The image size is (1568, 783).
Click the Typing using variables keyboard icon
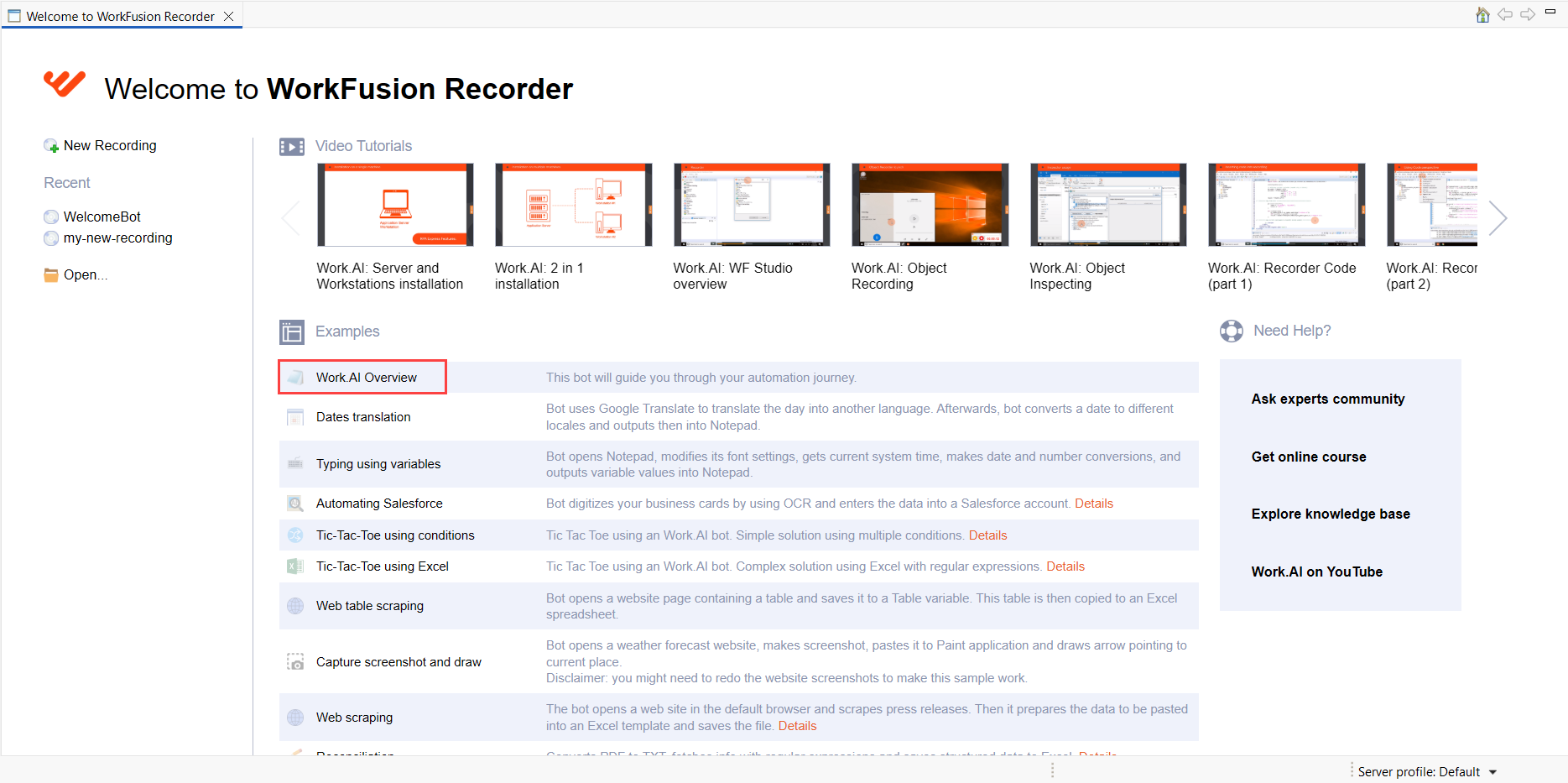point(295,464)
